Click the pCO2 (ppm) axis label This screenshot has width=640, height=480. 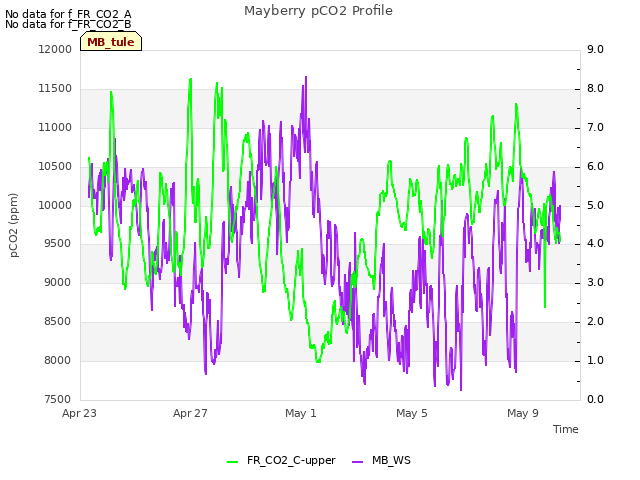(x=13, y=225)
